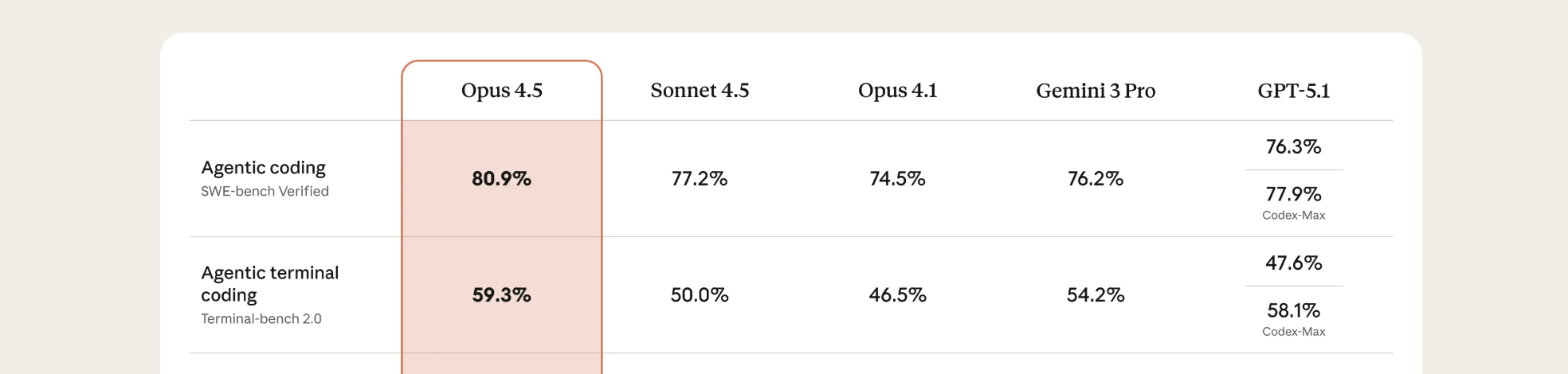This screenshot has height=374, width=1568.
Task: Select the Sonnet 4.5 column header
Action: 700,91
